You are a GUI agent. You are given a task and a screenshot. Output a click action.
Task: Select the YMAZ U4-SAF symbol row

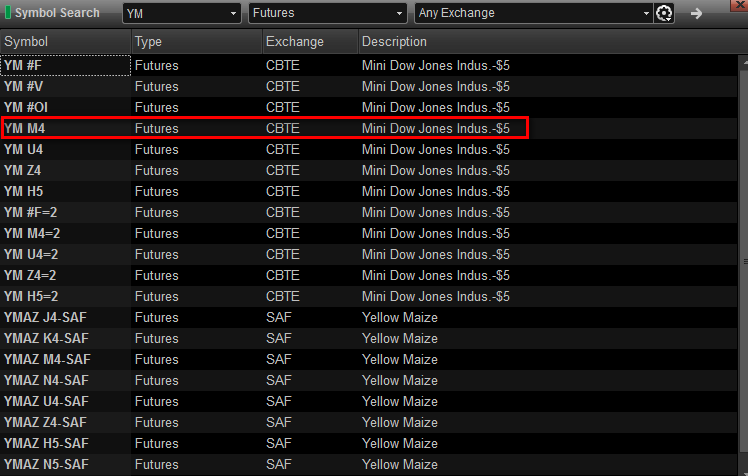click(368, 401)
